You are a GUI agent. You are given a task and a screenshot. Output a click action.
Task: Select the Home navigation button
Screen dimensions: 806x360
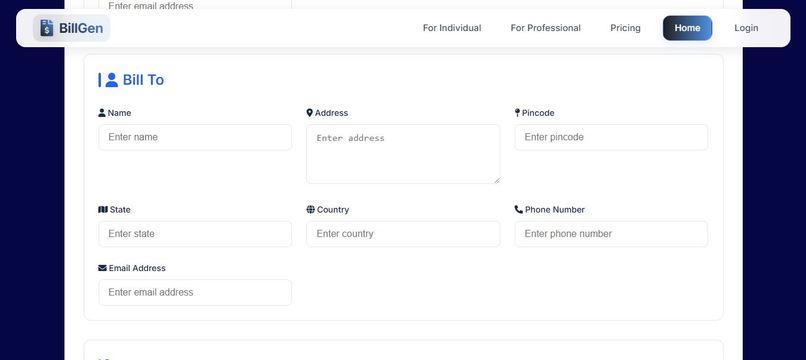coord(687,28)
